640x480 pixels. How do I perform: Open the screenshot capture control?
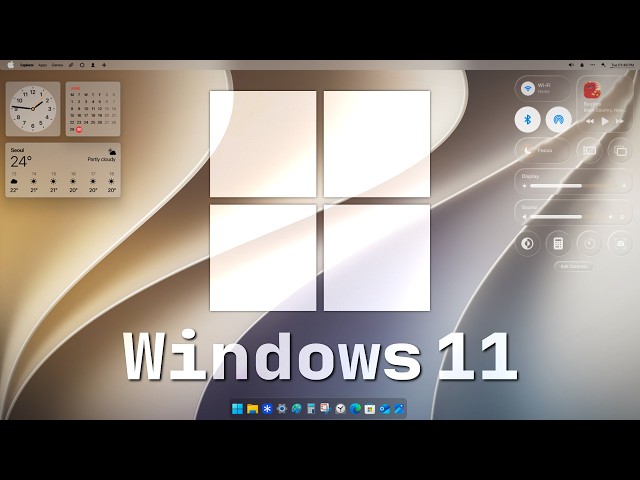620,244
